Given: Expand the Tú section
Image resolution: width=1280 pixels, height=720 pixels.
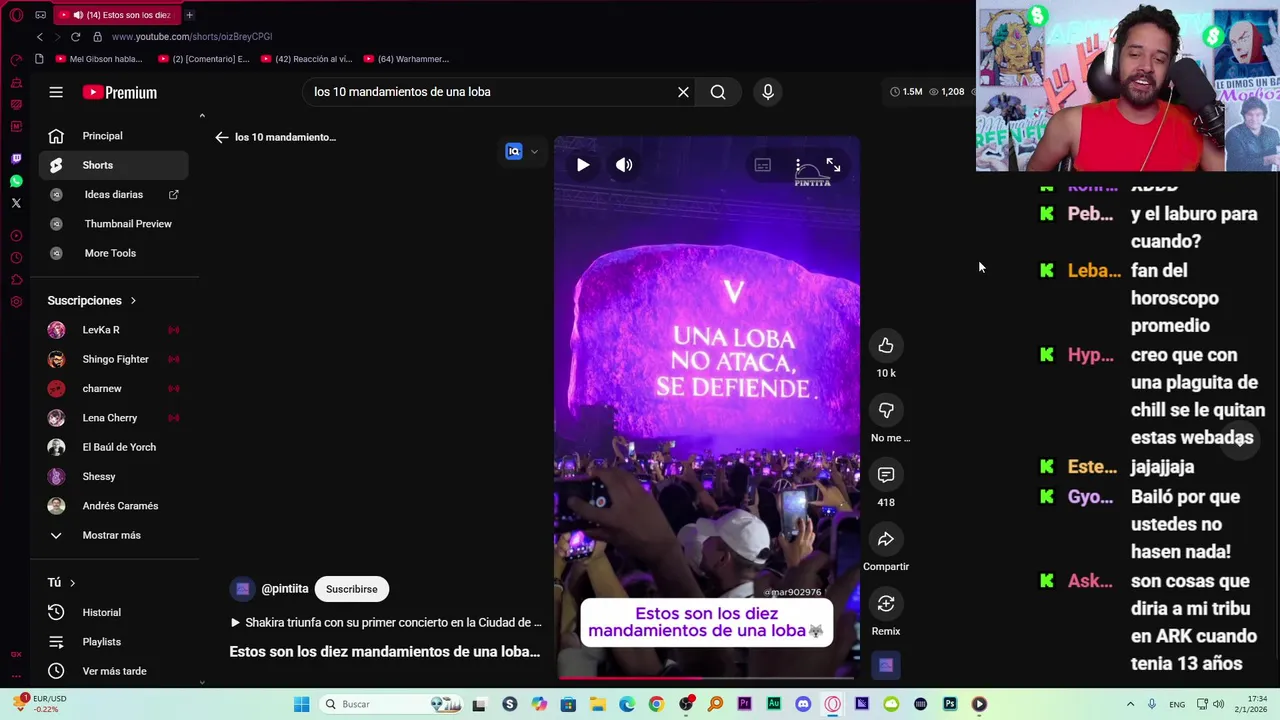Looking at the screenshot, I should (61, 582).
